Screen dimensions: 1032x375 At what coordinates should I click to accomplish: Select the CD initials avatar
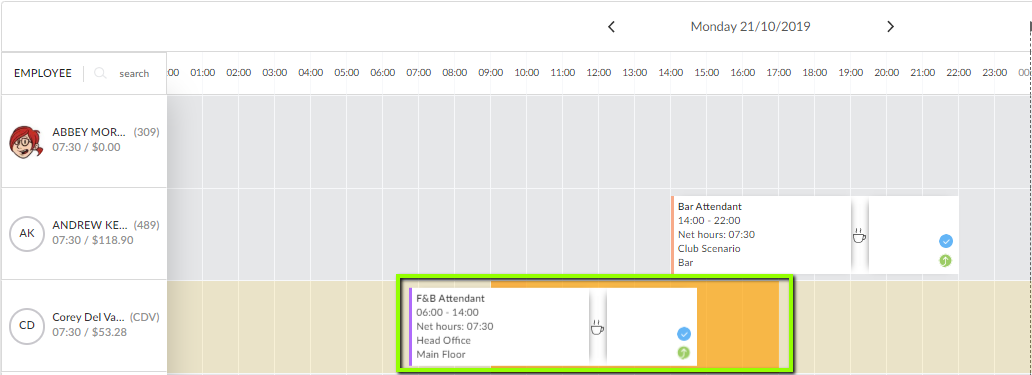click(27, 326)
